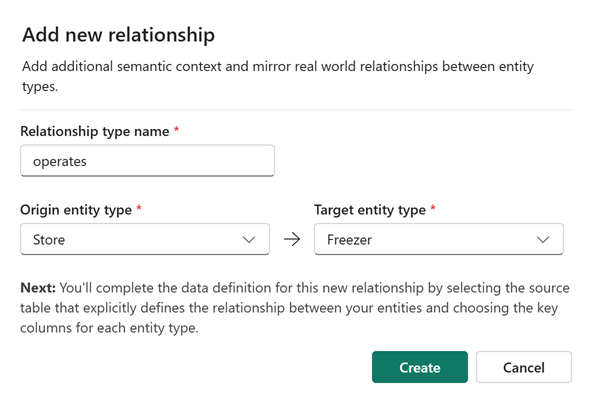Click the Relationship type name label
The width and height of the screenshot is (593, 406).
tap(95, 132)
